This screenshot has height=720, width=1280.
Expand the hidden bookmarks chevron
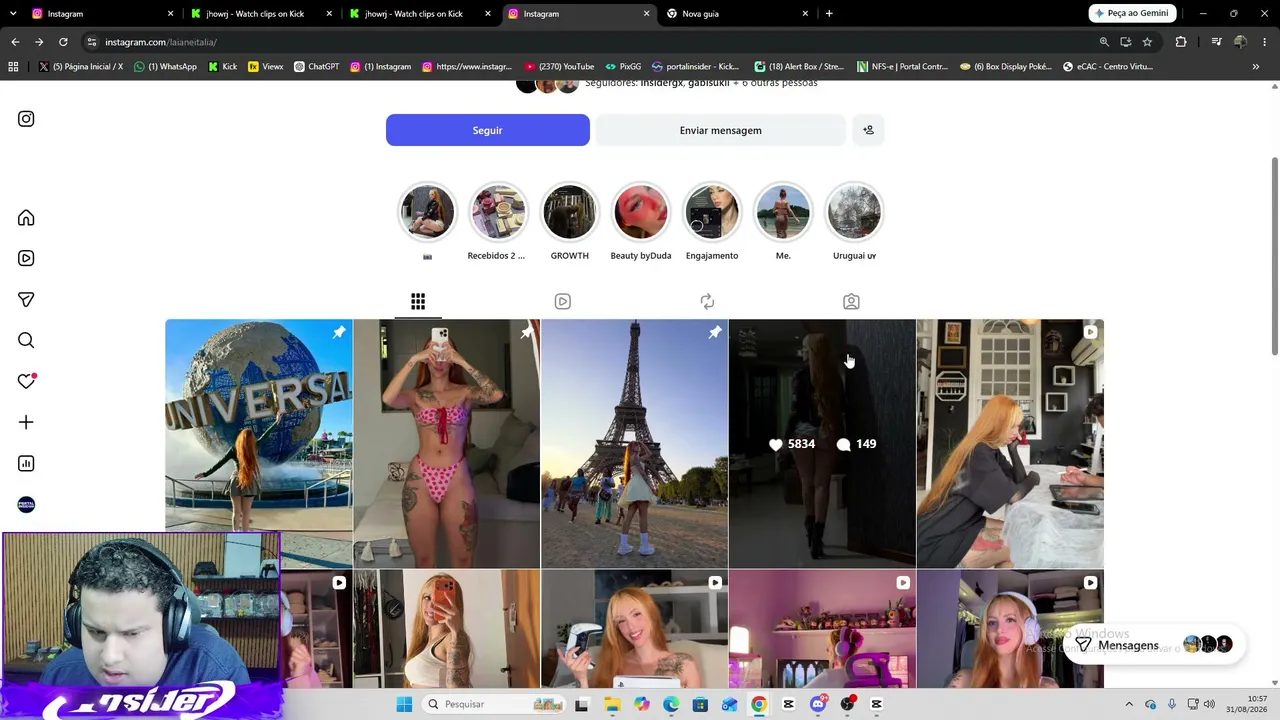tap(1255, 67)
